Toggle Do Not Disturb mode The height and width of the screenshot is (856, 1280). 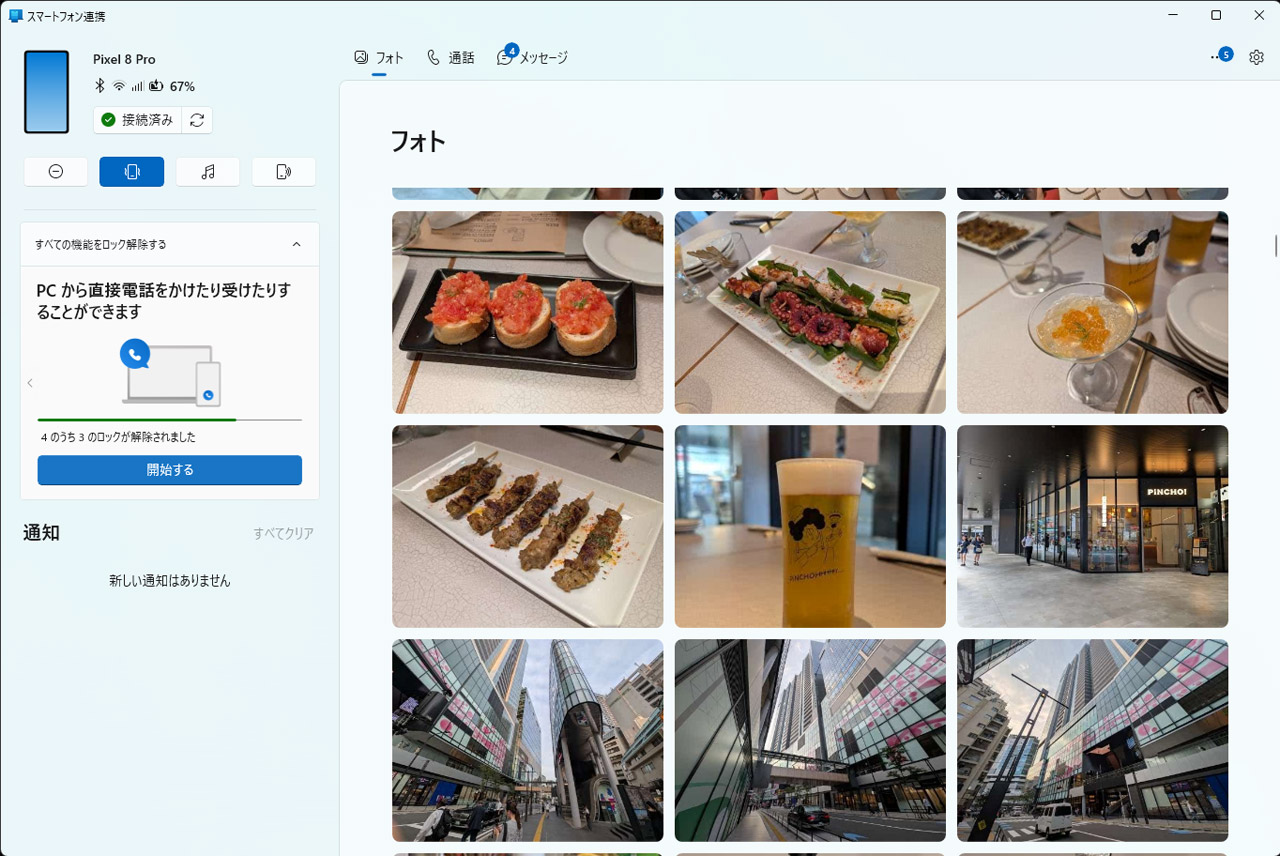[x=55, y=171]
